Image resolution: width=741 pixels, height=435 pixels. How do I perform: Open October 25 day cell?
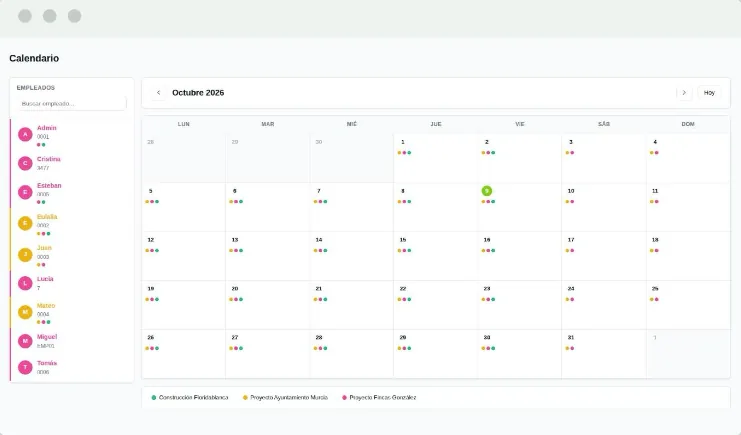[x=688, y=305]
